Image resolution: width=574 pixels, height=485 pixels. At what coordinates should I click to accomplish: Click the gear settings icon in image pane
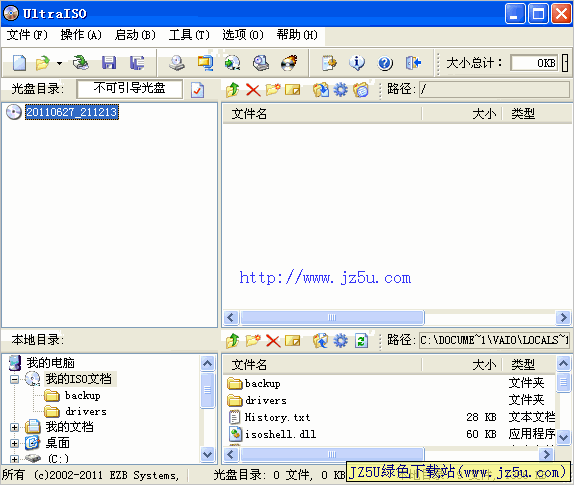point(340,89)
